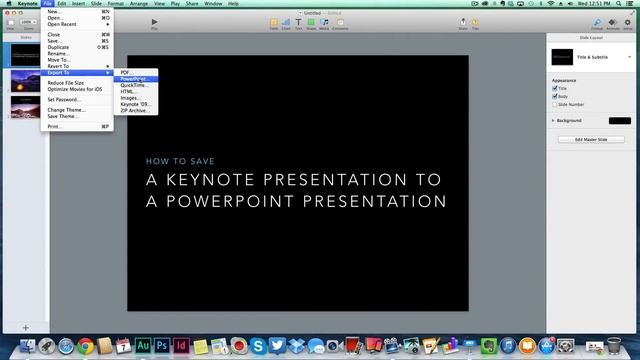
Task: Add a Comment from the toolbar
Action: click(340, 22)
